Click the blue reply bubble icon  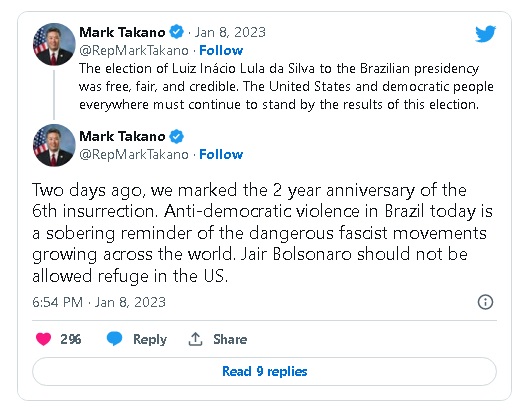(x=114, y=339)
